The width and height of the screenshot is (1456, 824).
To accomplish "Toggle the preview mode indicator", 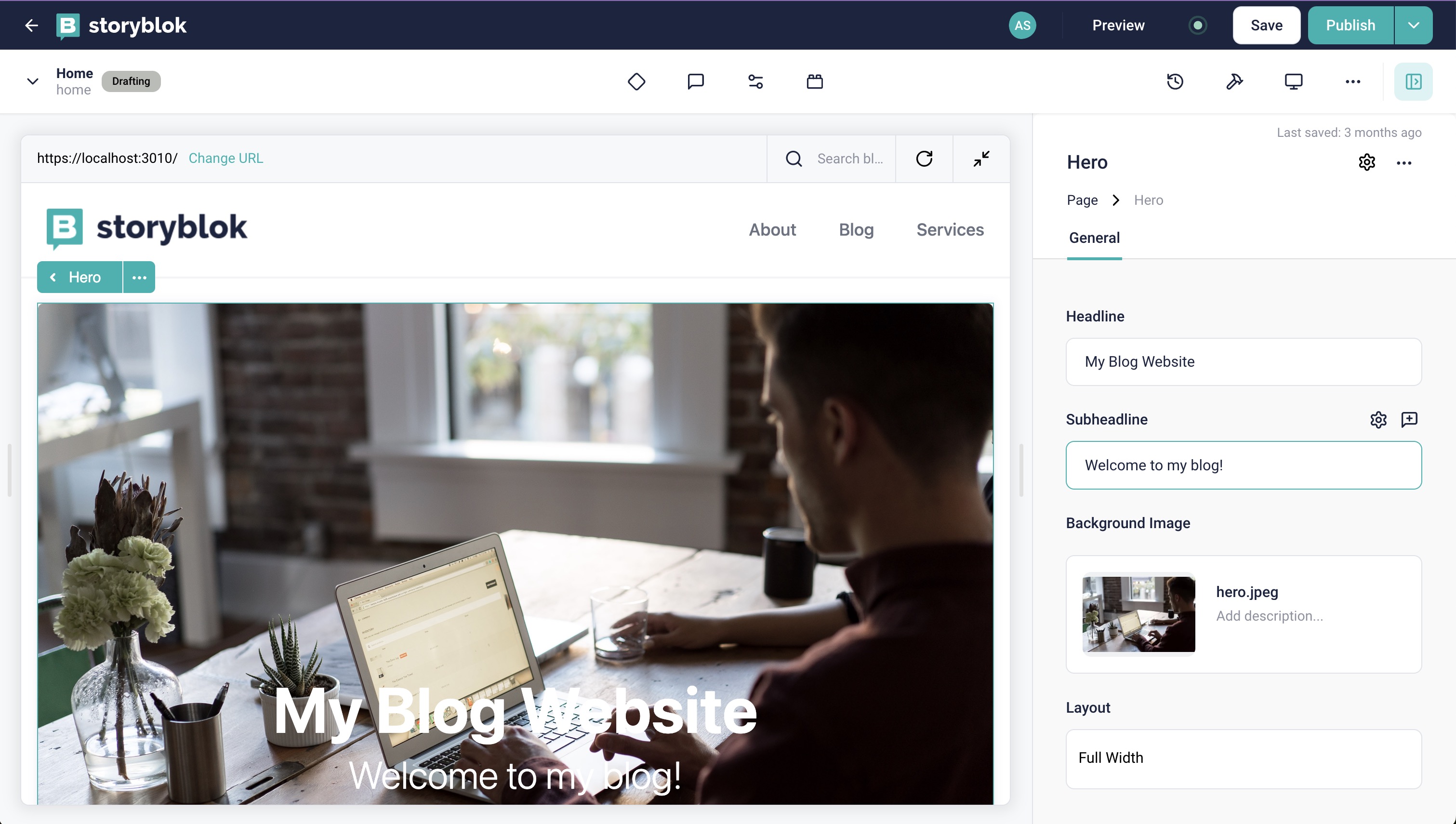I will click(x=1197, y=26).
